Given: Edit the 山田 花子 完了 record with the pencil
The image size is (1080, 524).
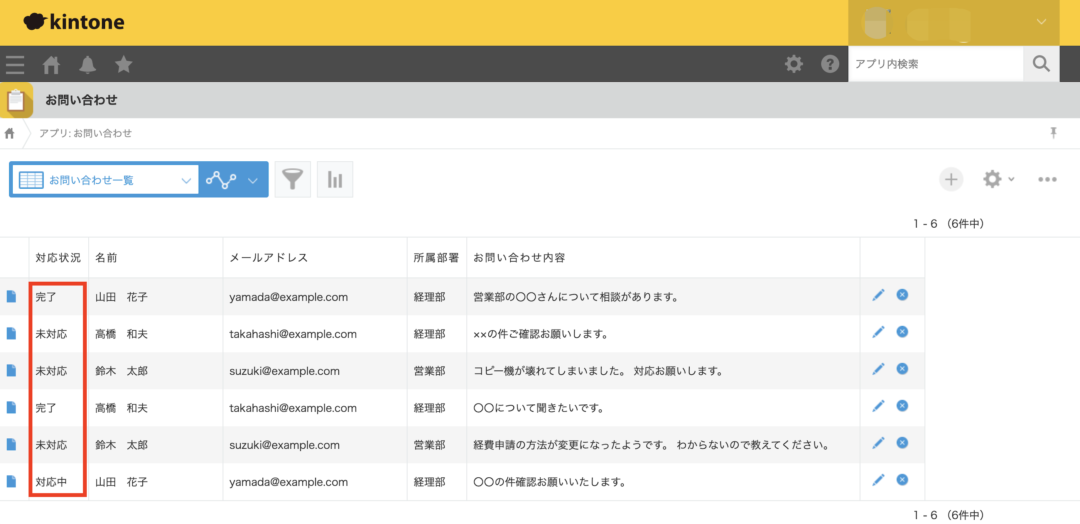Looking at the screenshot, I should [x=878, y=295].
